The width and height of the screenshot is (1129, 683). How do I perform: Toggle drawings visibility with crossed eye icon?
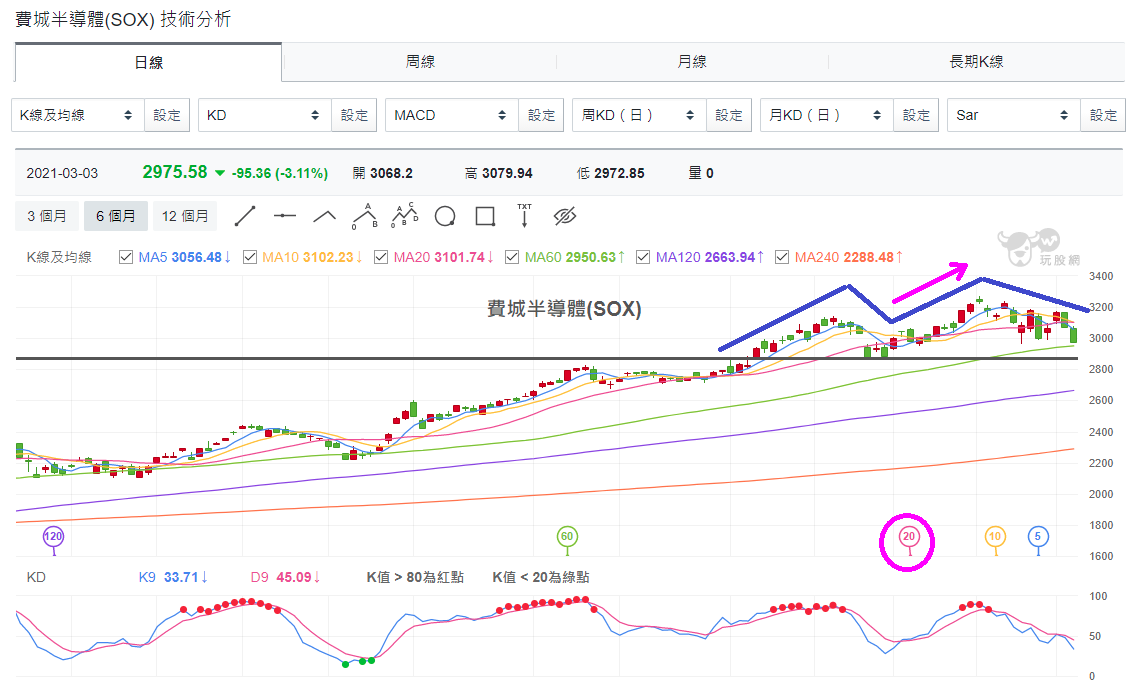coord(565,216)
